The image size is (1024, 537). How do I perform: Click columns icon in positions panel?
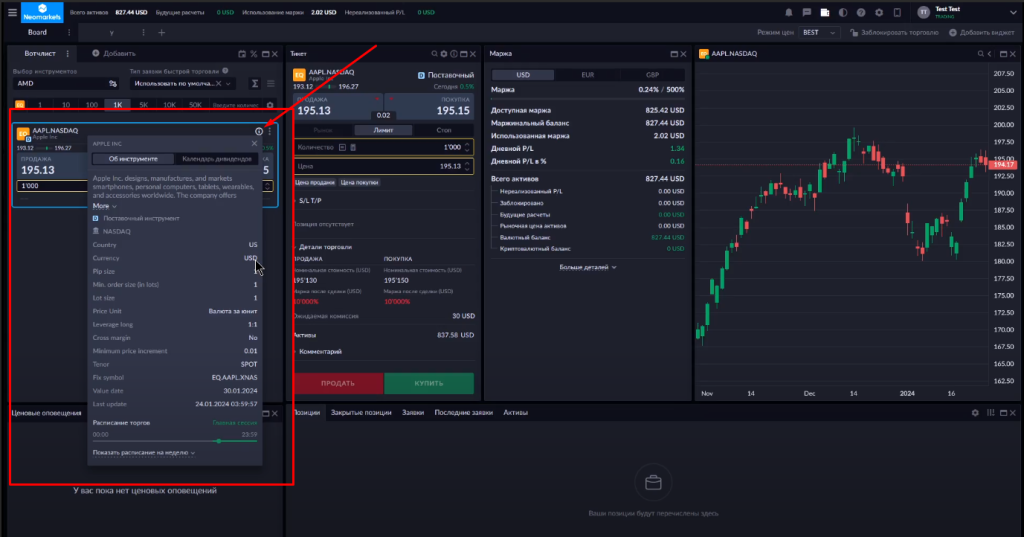pos(991,413)
